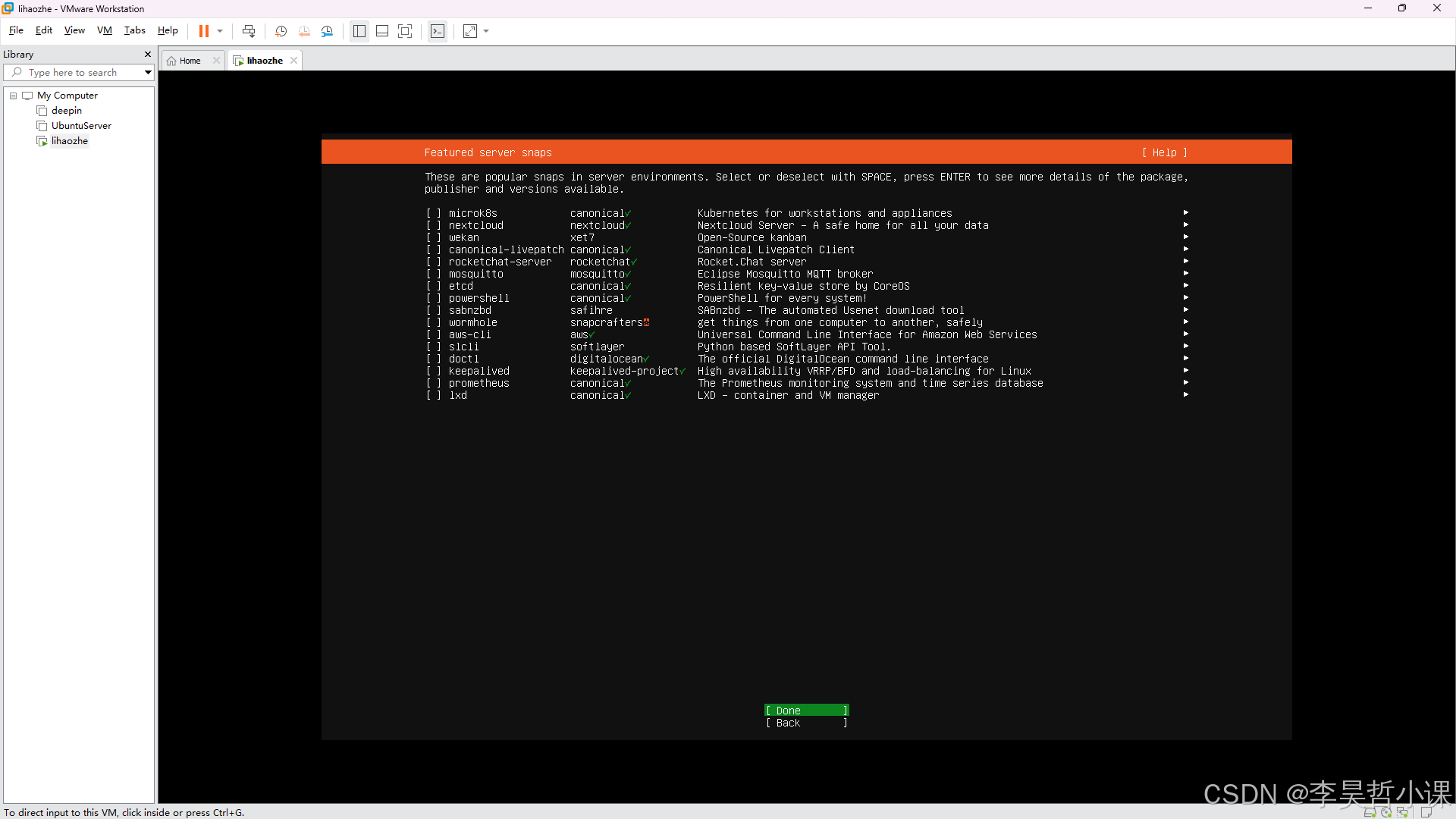Check the canonical-livepatch checkbox
Viewport: 1456px width, 819px height.
click(433, 249)
